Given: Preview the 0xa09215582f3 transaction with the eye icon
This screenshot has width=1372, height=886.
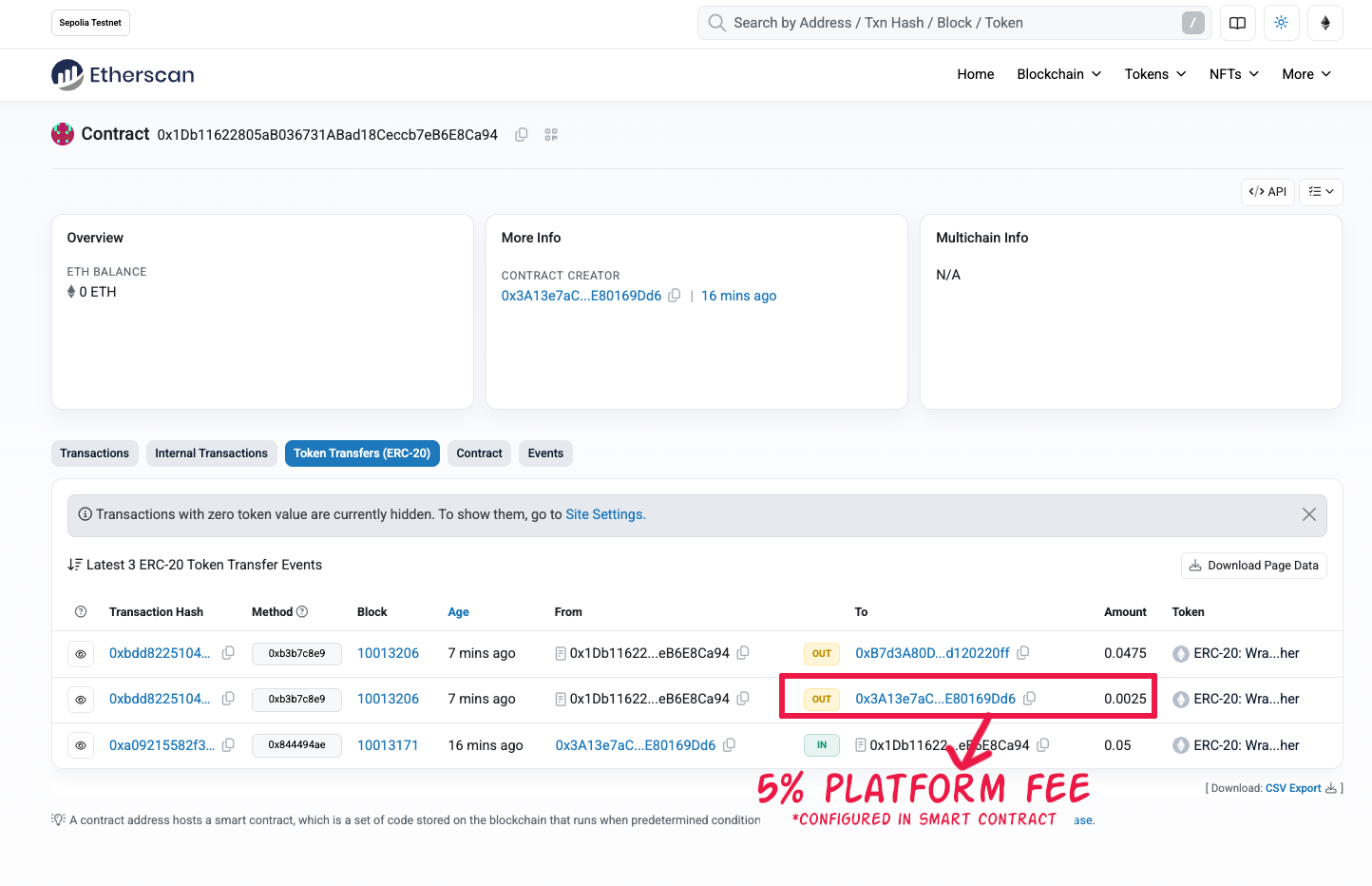Looking at the screenshot, I should [x=81, y=745].
